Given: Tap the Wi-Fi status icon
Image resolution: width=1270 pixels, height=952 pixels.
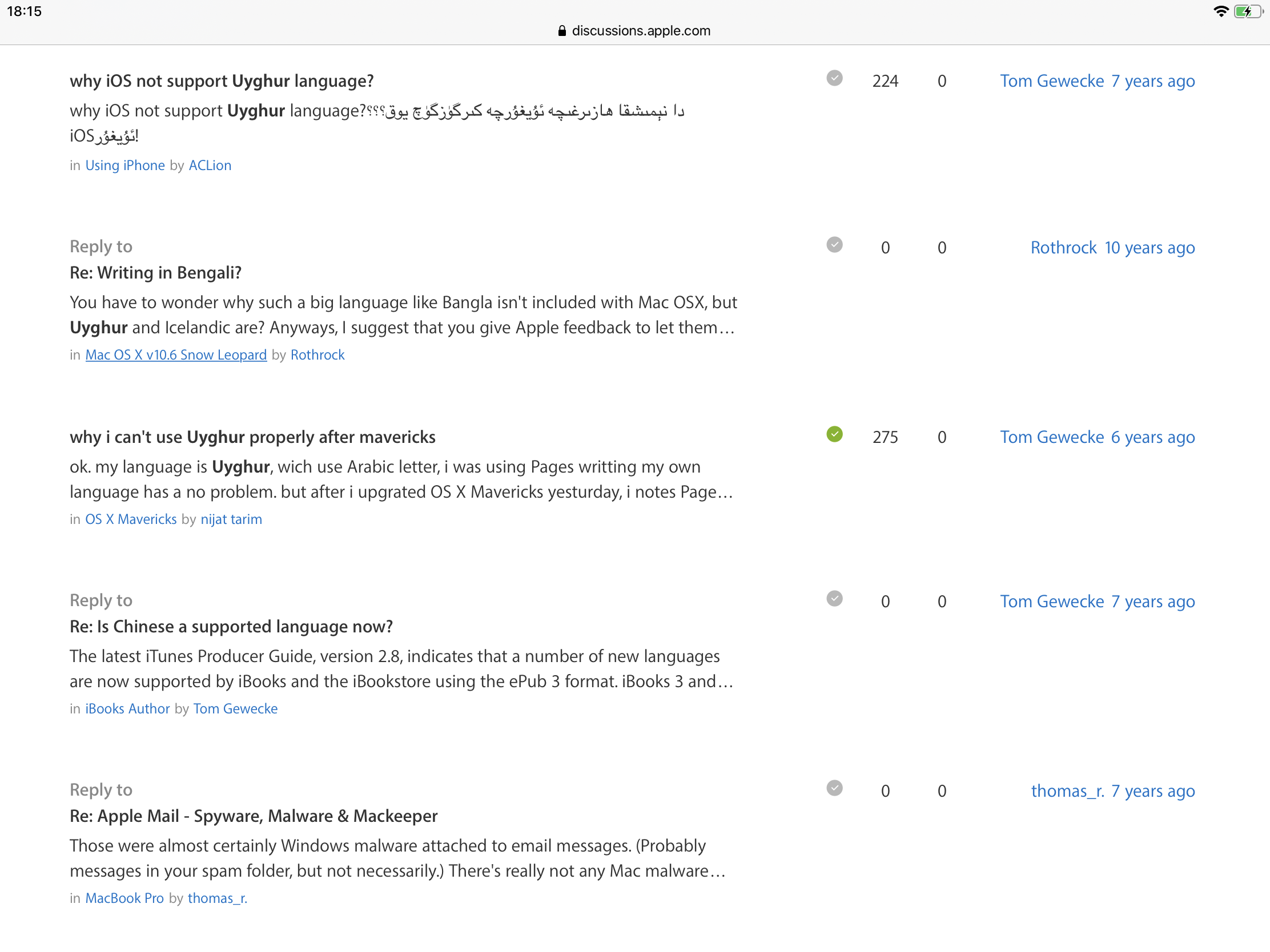Looking at the screenshot, I should pyautogui.click(x=1220, y=11).
